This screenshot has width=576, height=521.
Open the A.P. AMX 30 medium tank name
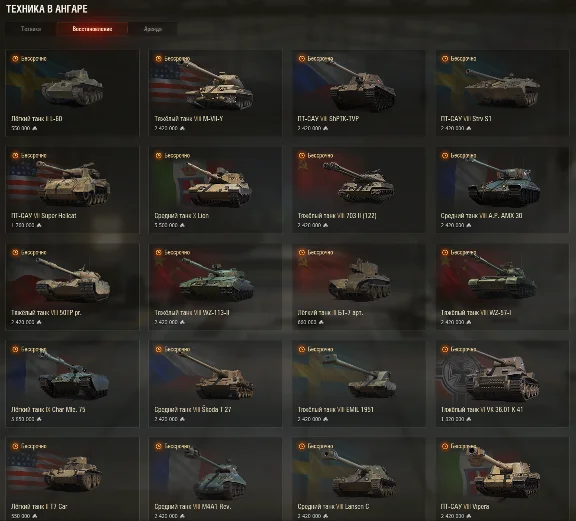[x=481, y=216]
